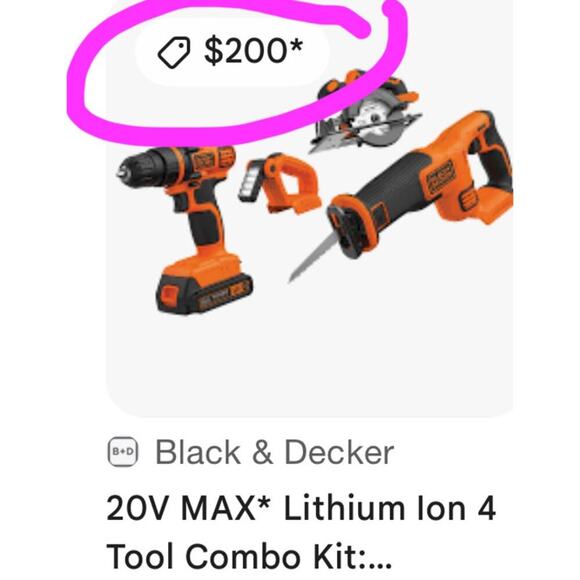Click the number 4 in product title
This screenshot has width=580, height=580.
(x=486, y=508)
